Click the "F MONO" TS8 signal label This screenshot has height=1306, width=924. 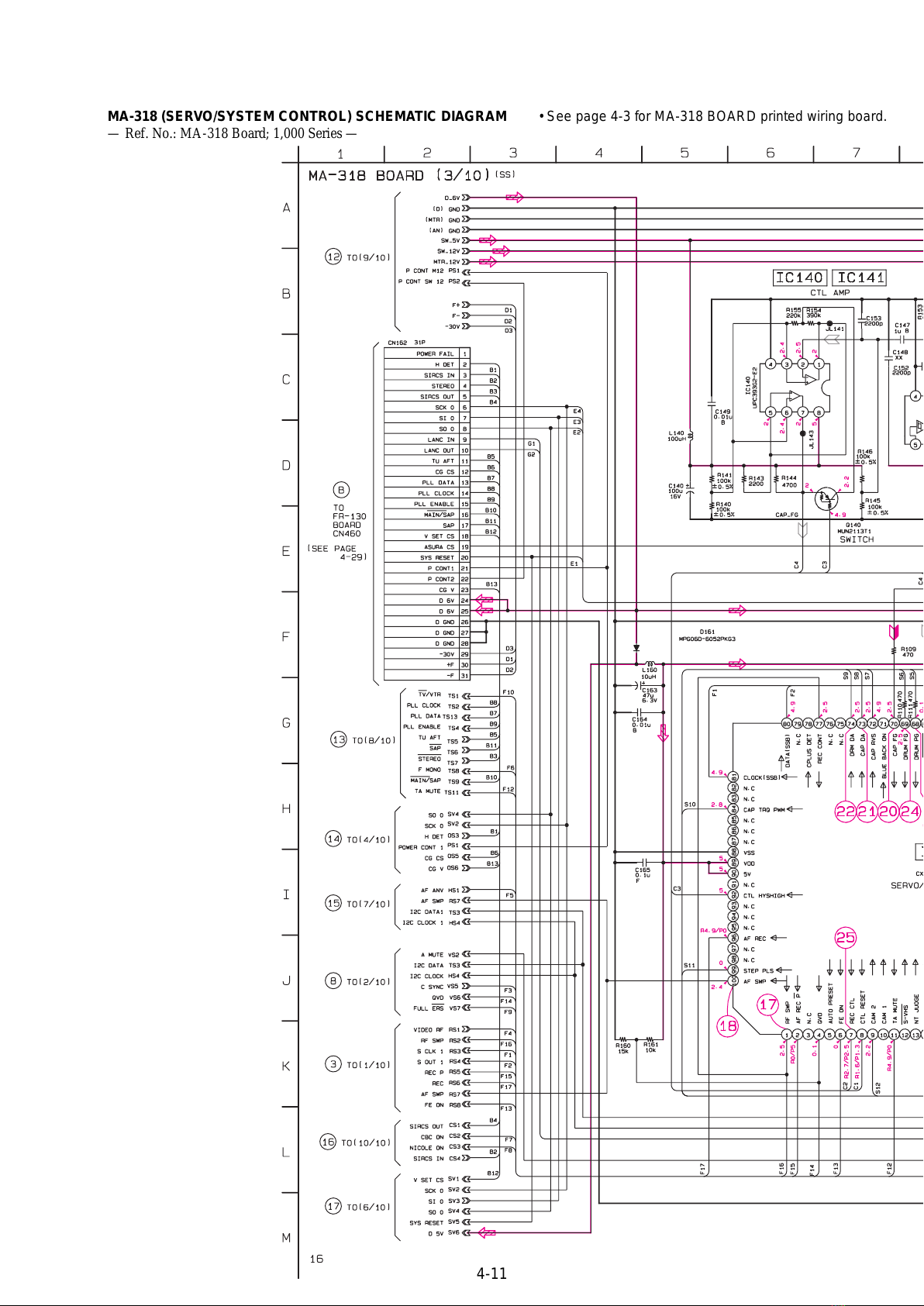point(429,770)
